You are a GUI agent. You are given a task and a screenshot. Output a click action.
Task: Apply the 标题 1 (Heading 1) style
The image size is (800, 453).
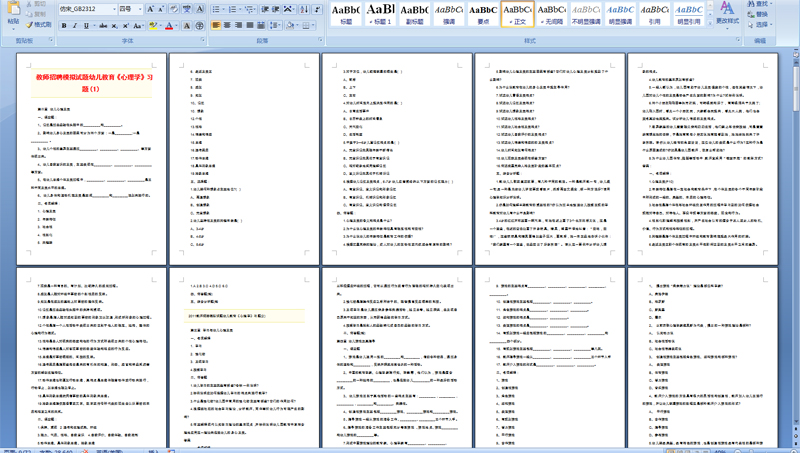pos(381,14)
